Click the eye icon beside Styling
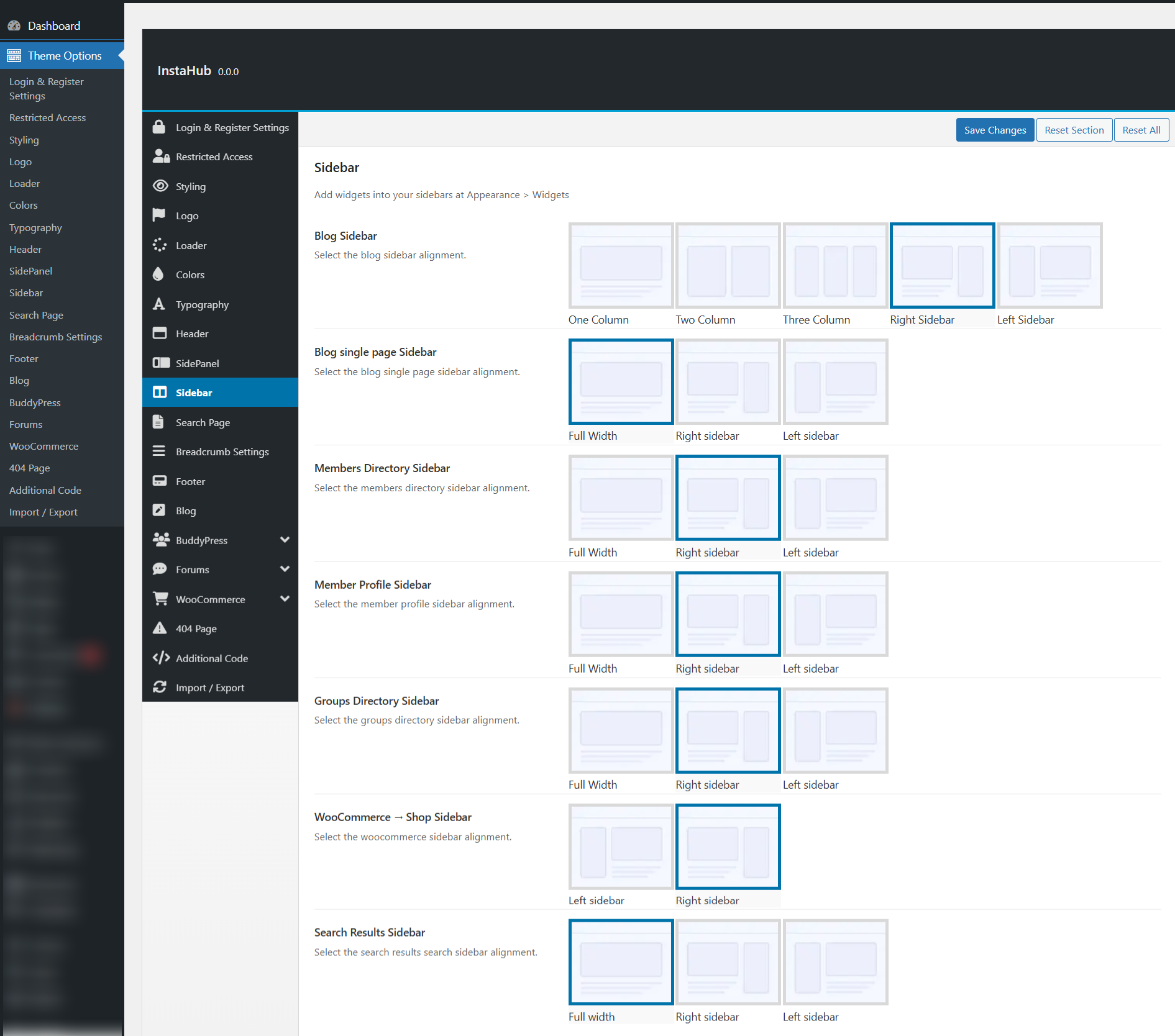This screenshot has width=1175, height=1036. point(160,186)
